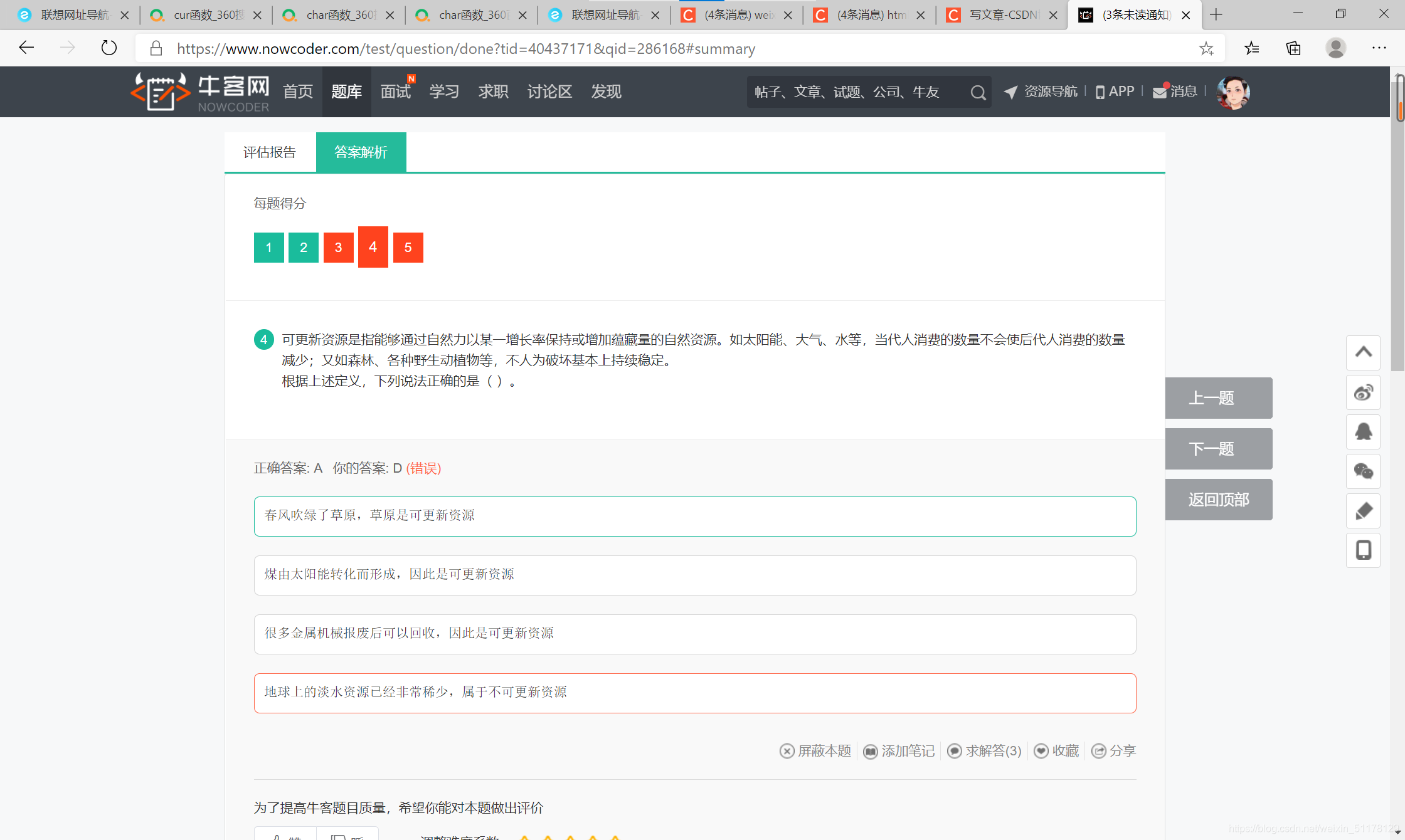Open 消息 notifications link
This screenshot has height=840, width=1405.
click(x=1175, y=92)
